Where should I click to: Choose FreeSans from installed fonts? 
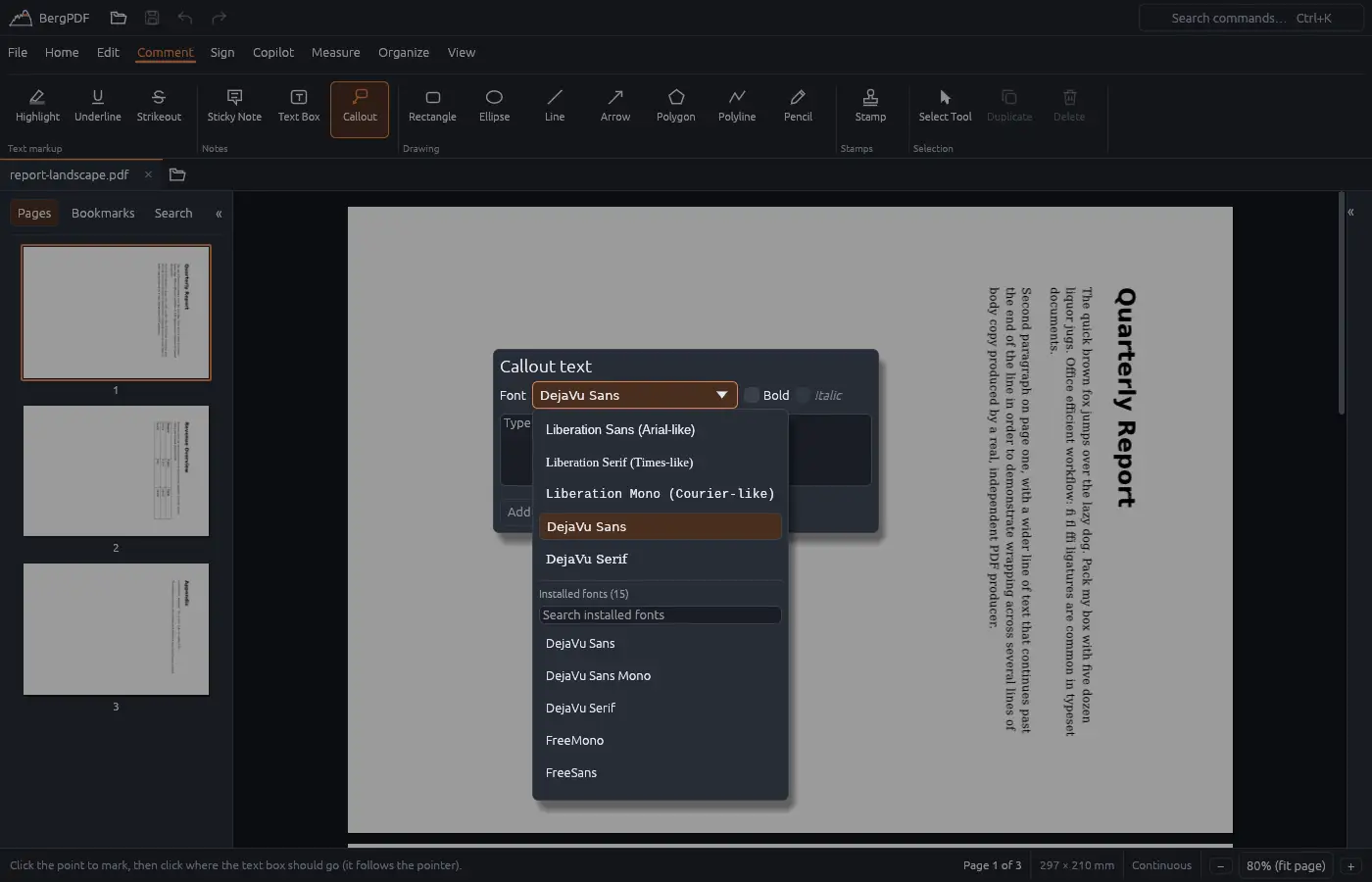[x=660, y=773]
